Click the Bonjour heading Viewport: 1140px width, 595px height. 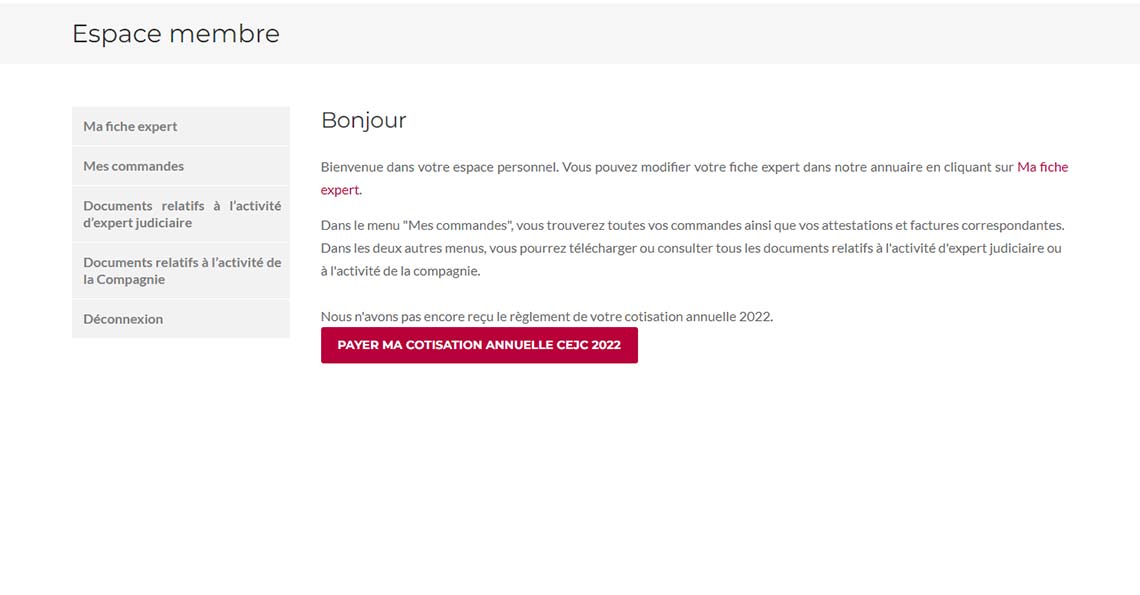click(x=364, y=120)
